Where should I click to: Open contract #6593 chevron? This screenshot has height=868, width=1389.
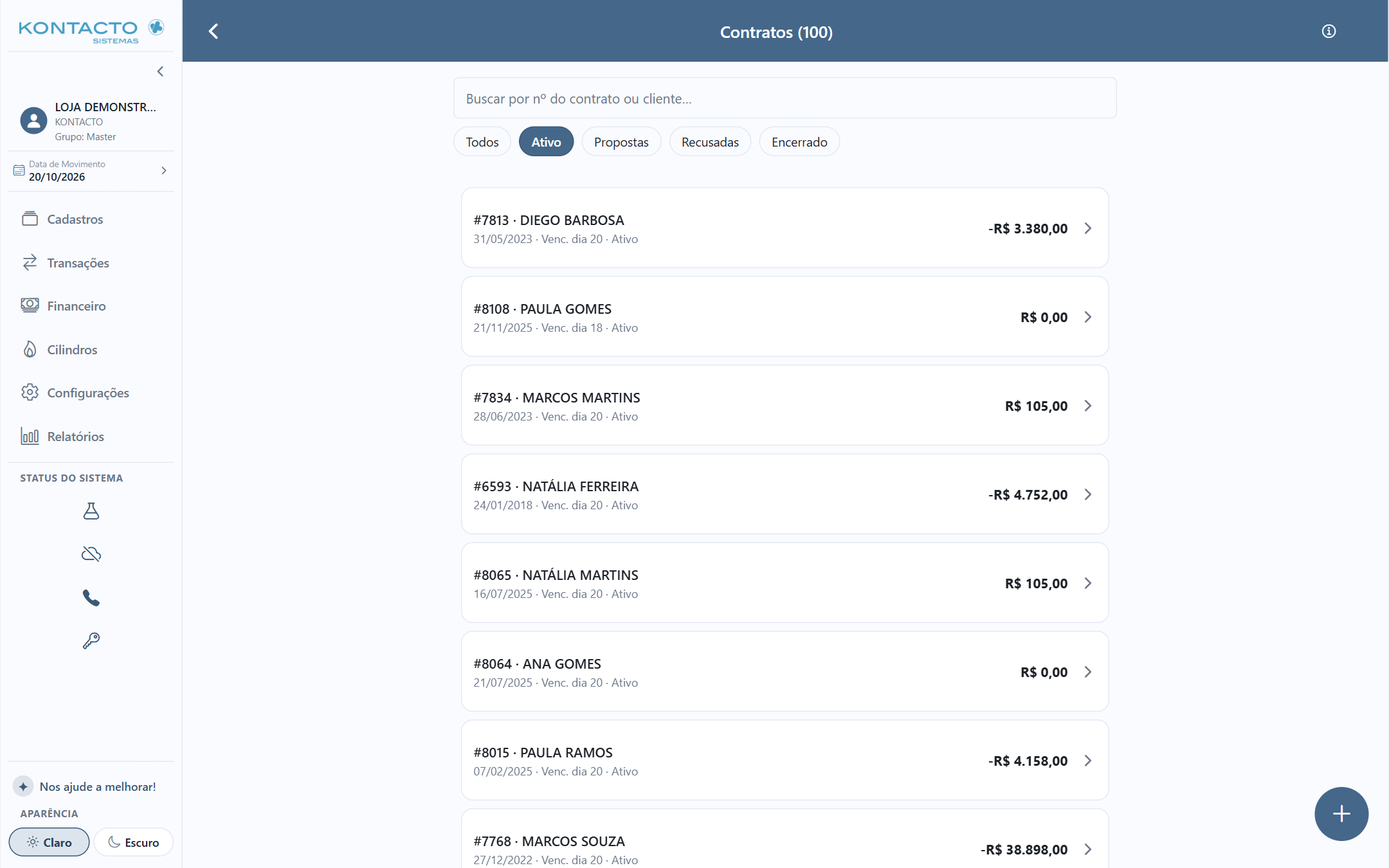point(1087,494)
